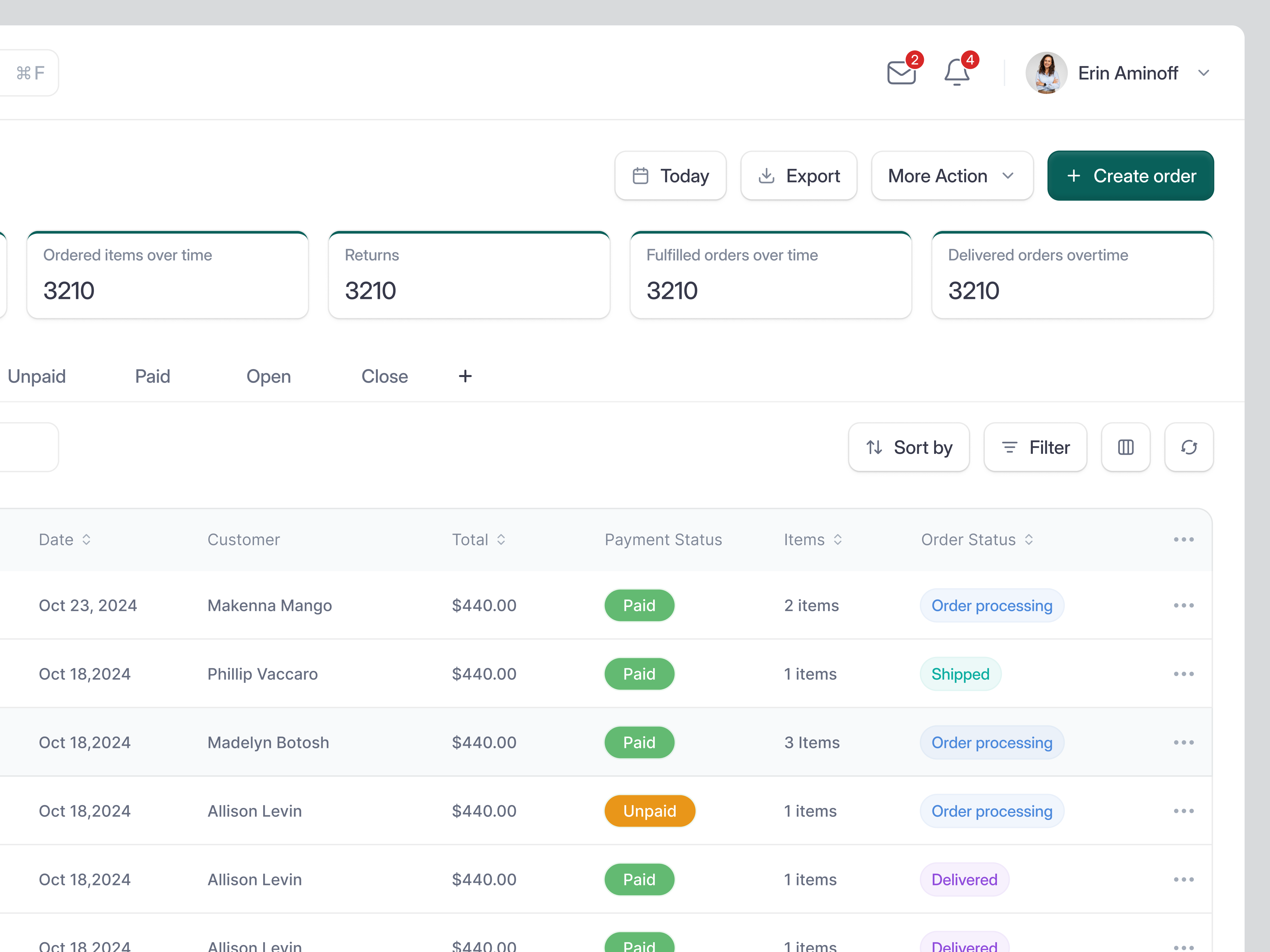Select the refresh icon to reload orders
1270x952 pixels.
coord(1188,447)
